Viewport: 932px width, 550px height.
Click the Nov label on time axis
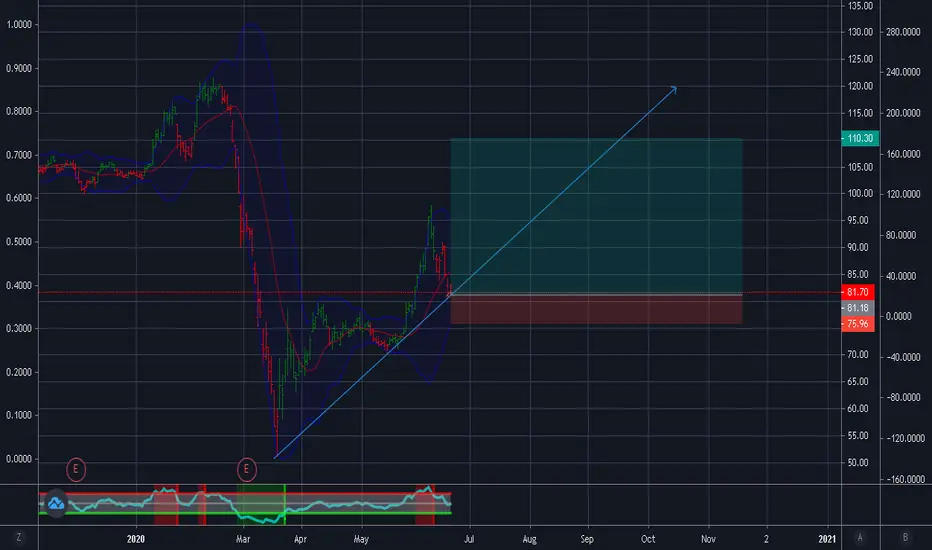point(708,539)
